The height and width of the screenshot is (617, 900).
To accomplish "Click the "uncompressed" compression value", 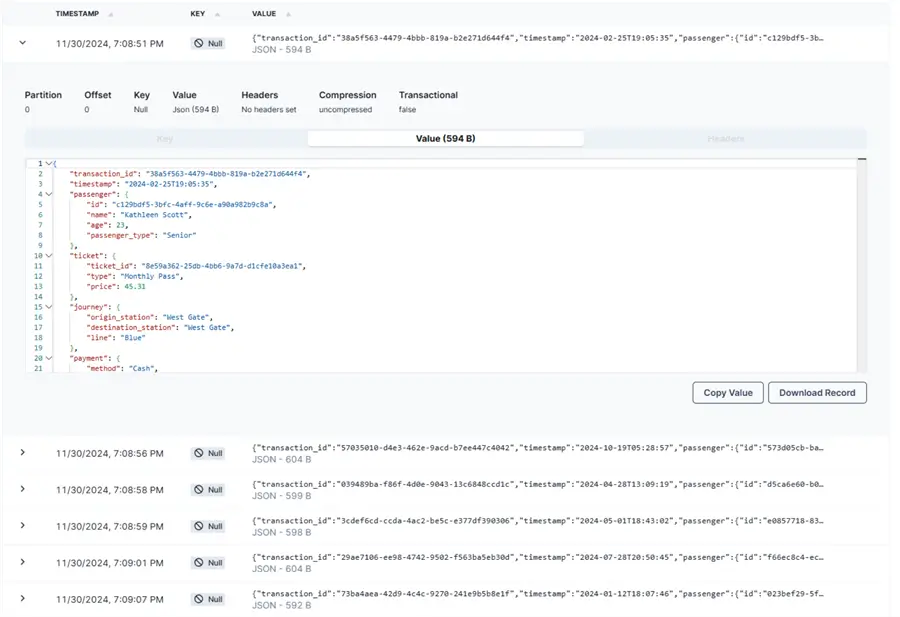I will point(346,110).
